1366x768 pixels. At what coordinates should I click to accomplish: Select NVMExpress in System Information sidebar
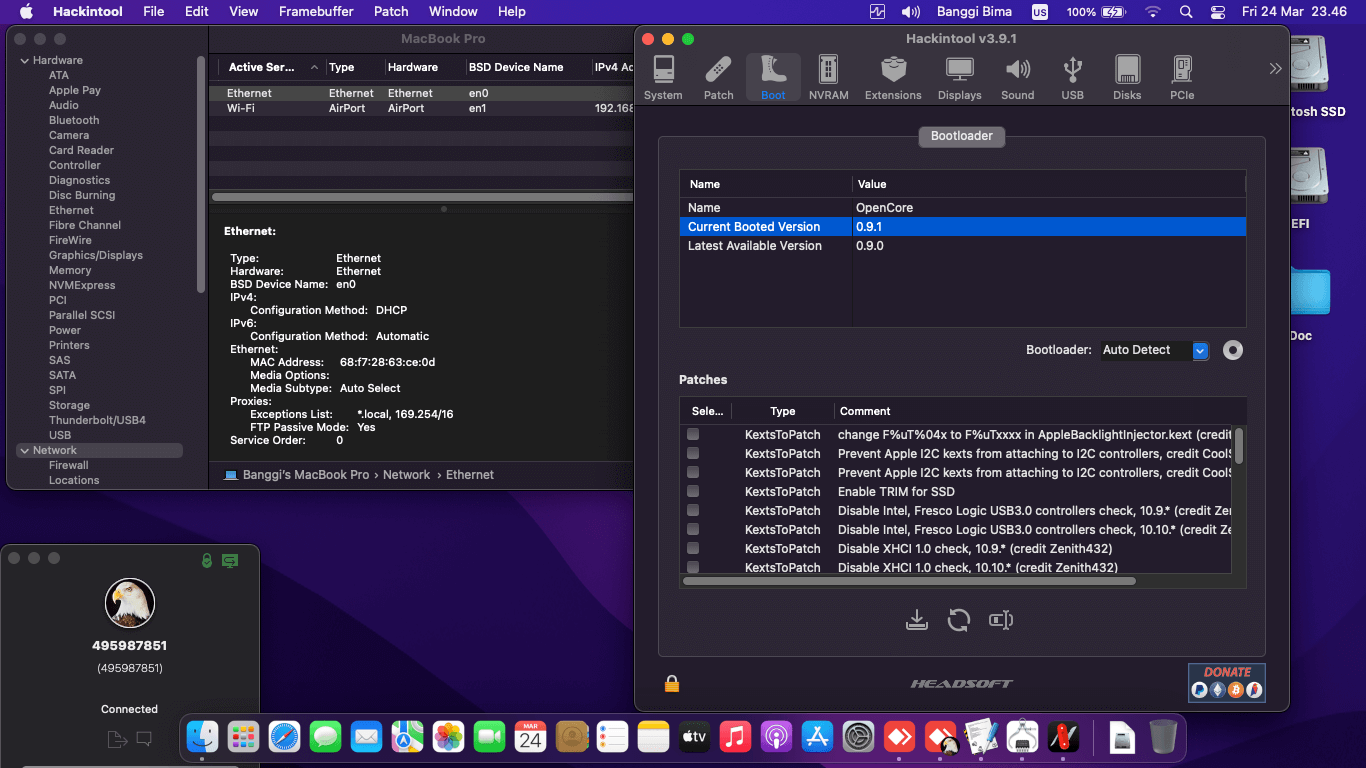pyautogui.click(x=82, y=285)
